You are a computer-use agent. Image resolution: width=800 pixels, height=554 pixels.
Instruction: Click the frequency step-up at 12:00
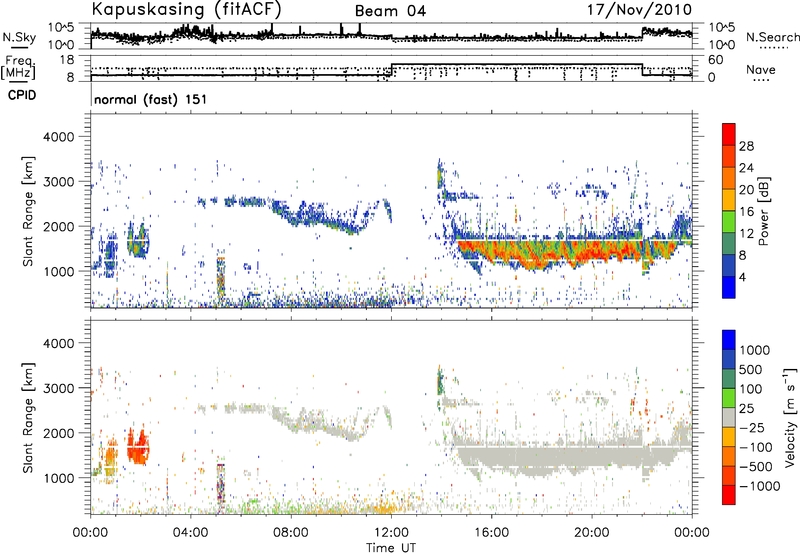(391, 70)
